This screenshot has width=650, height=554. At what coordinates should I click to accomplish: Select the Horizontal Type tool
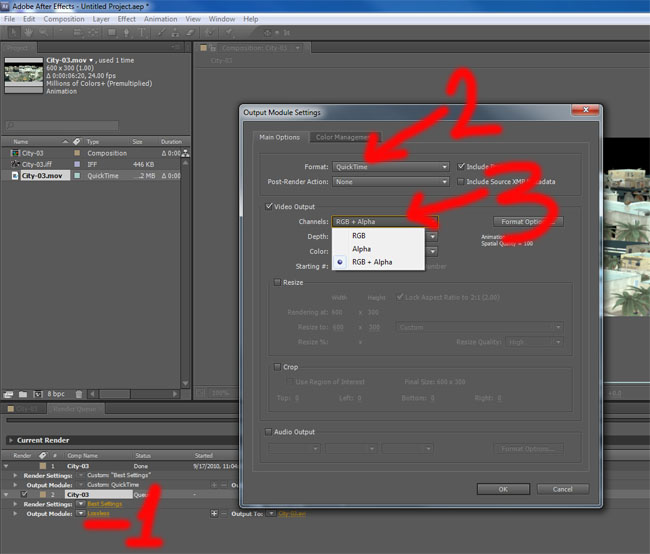point(141,32)
